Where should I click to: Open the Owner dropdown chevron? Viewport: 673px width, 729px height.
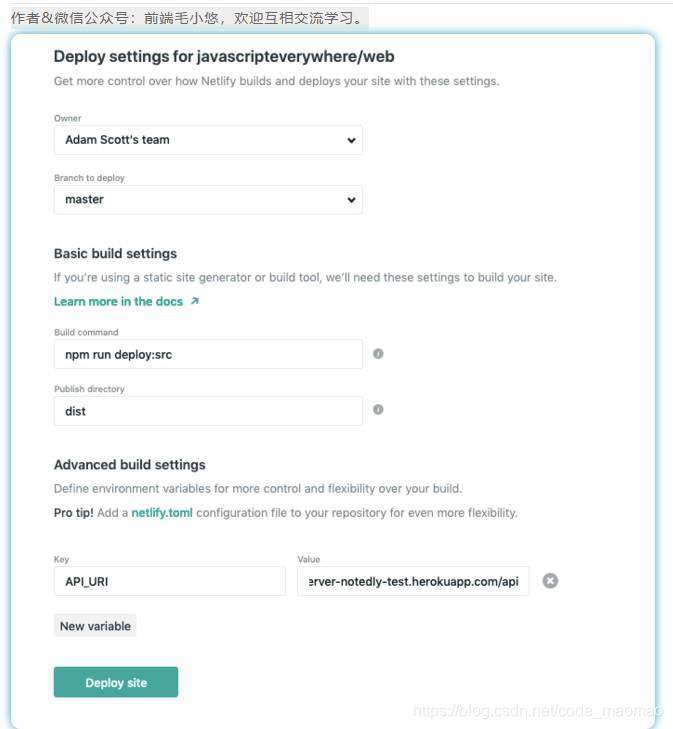click(351, 140)
